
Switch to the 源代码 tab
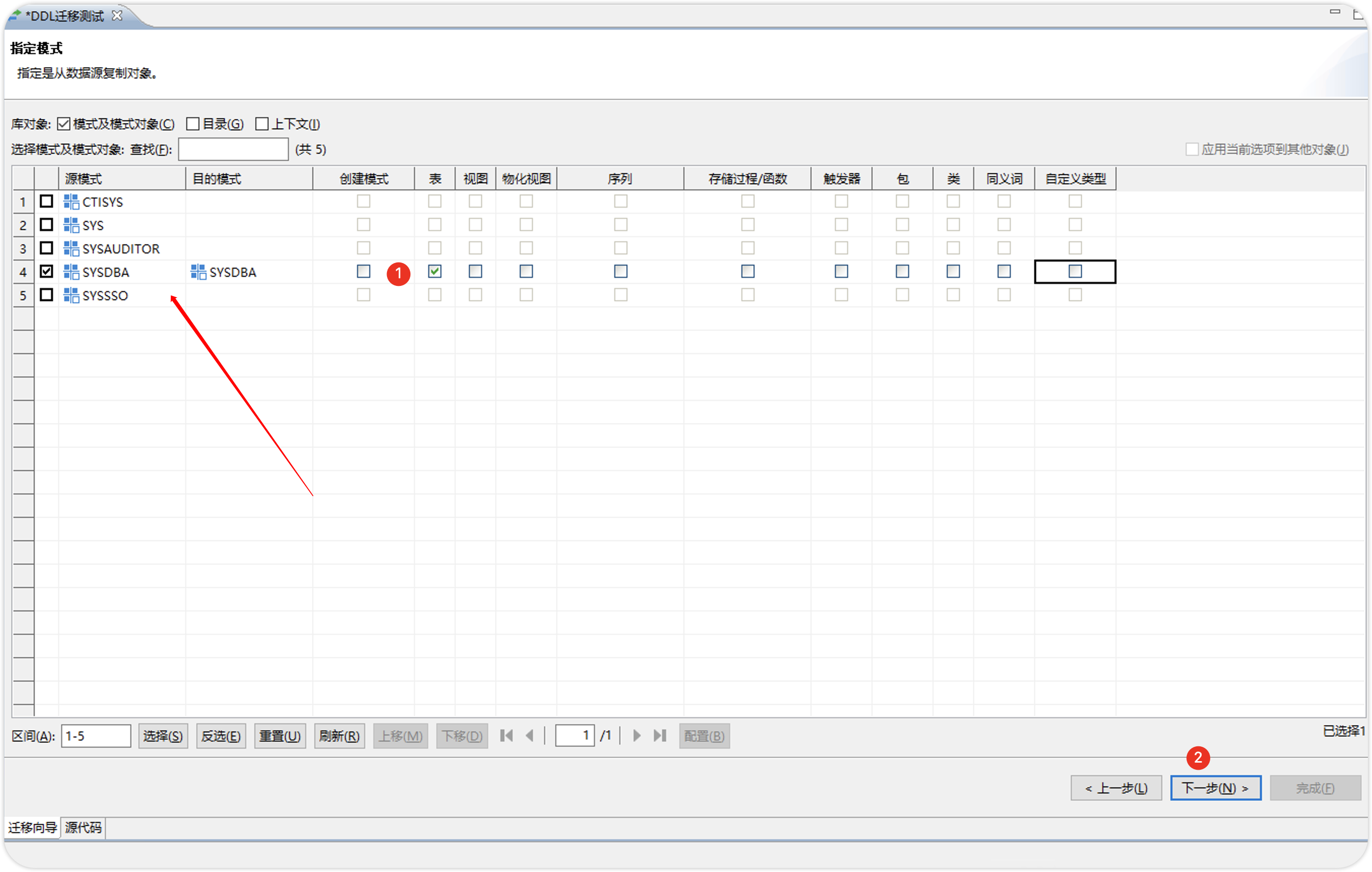(83, 828)
